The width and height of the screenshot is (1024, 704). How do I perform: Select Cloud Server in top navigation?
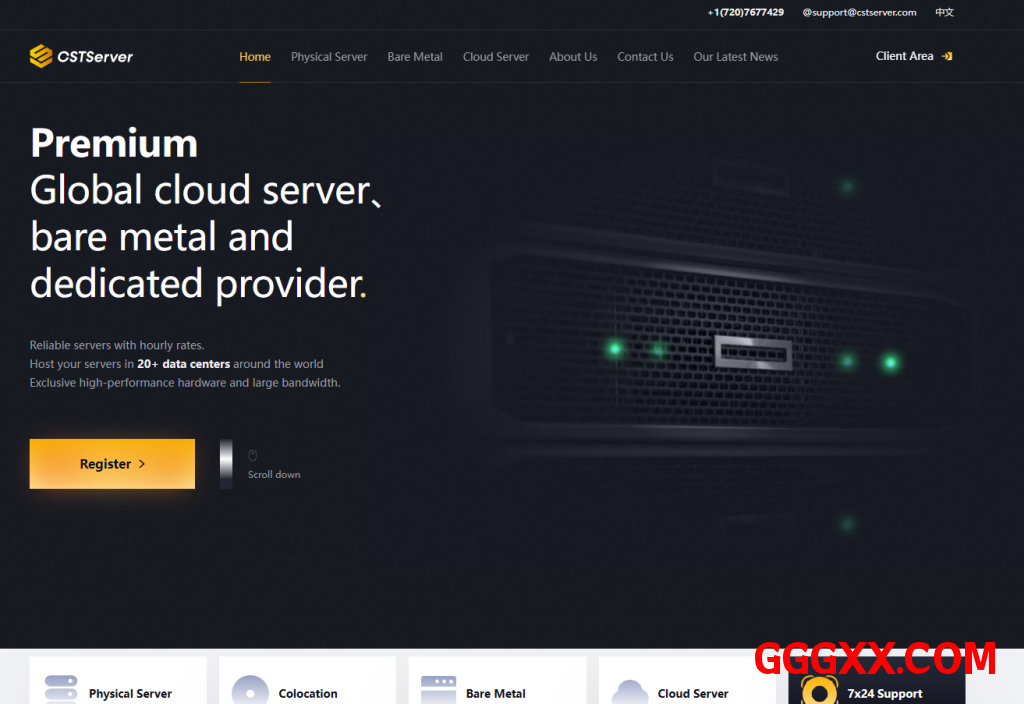pyautogui.click(x=496, y=57)
